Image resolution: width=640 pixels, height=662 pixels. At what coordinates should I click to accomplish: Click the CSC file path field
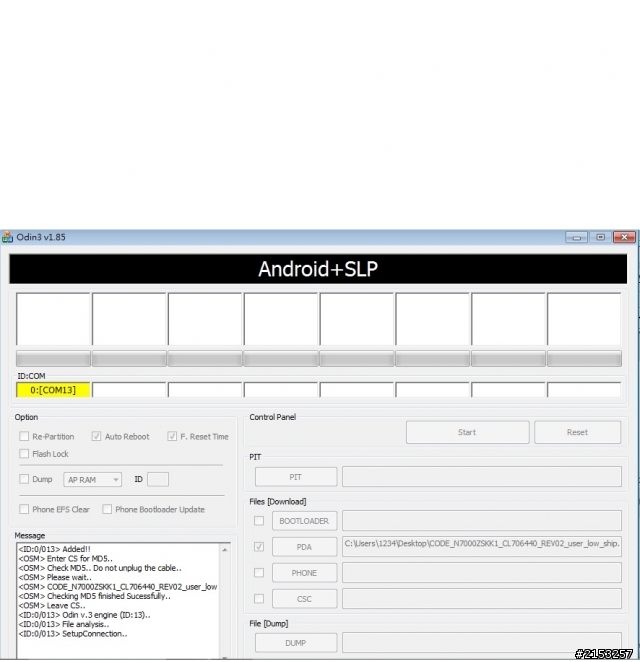[482, 599]
